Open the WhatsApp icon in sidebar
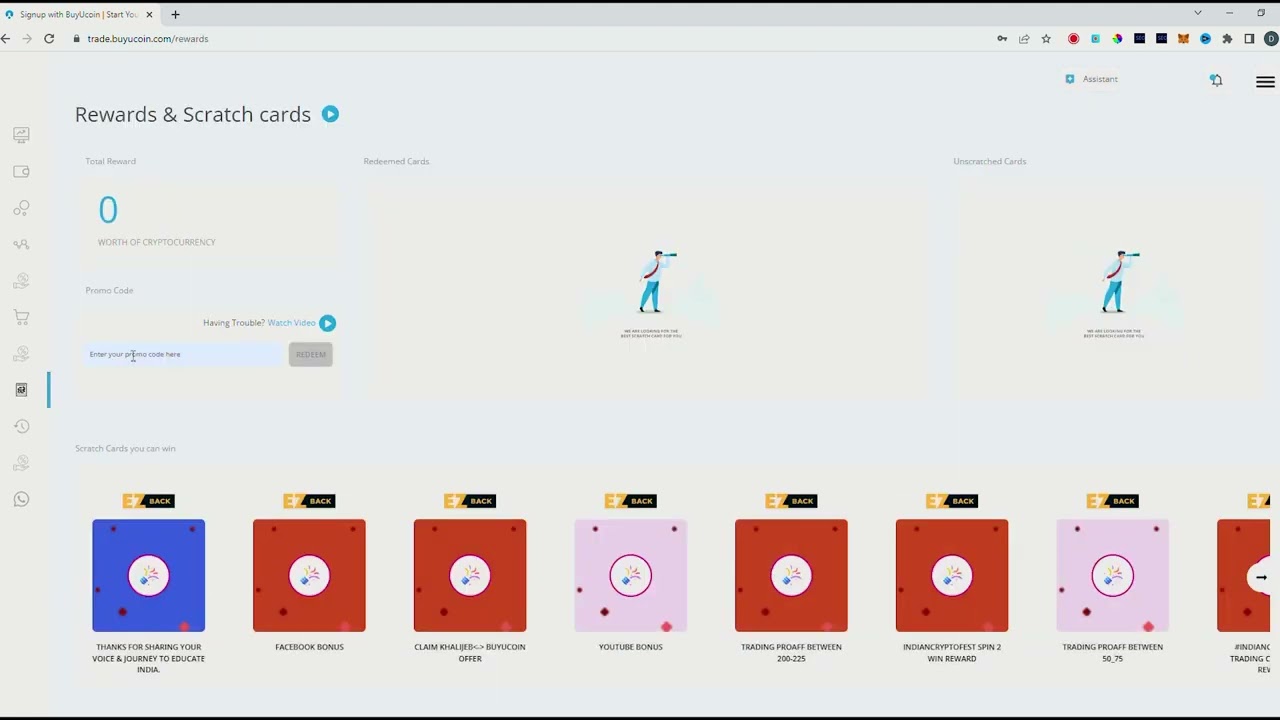Screen dimensions: 1280x720 21,499
